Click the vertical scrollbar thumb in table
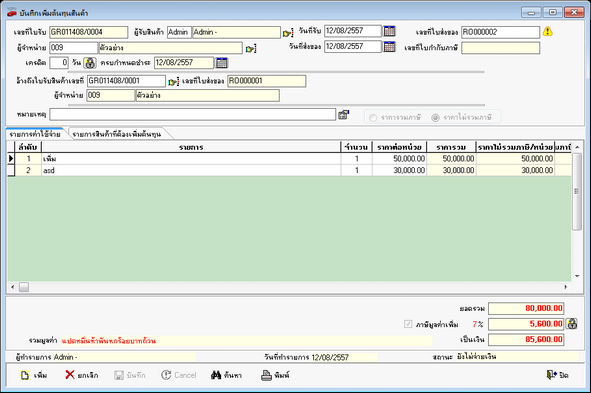Screen dimensions: 591x393 (577, 191)
